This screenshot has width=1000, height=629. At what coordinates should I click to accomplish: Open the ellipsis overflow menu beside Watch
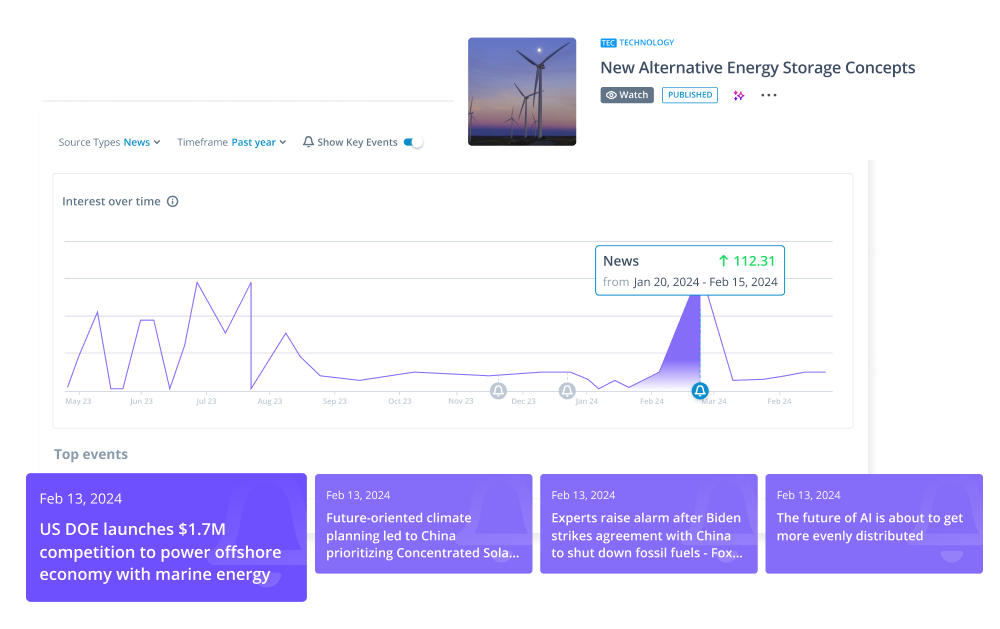point(768,95)
